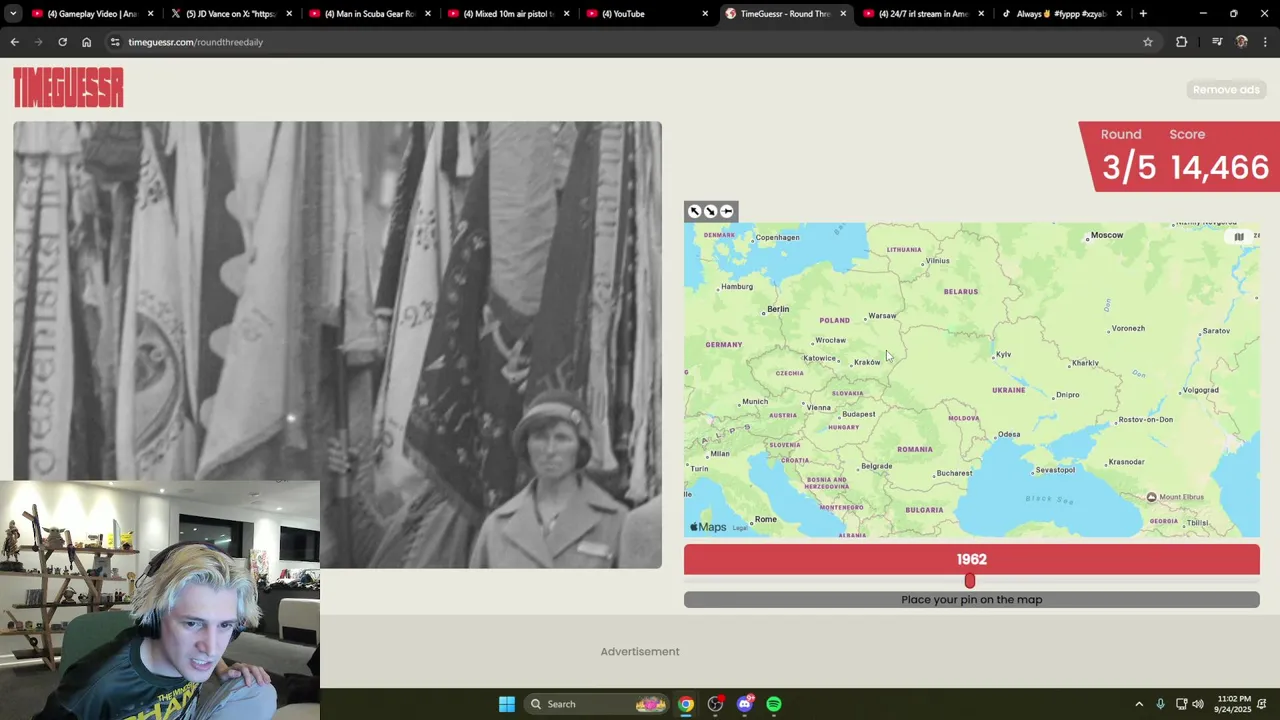Viewport: 1280px width, 720px height.
Task: Place pin on Moscow on the map
Action: [x=1107, y=235]
